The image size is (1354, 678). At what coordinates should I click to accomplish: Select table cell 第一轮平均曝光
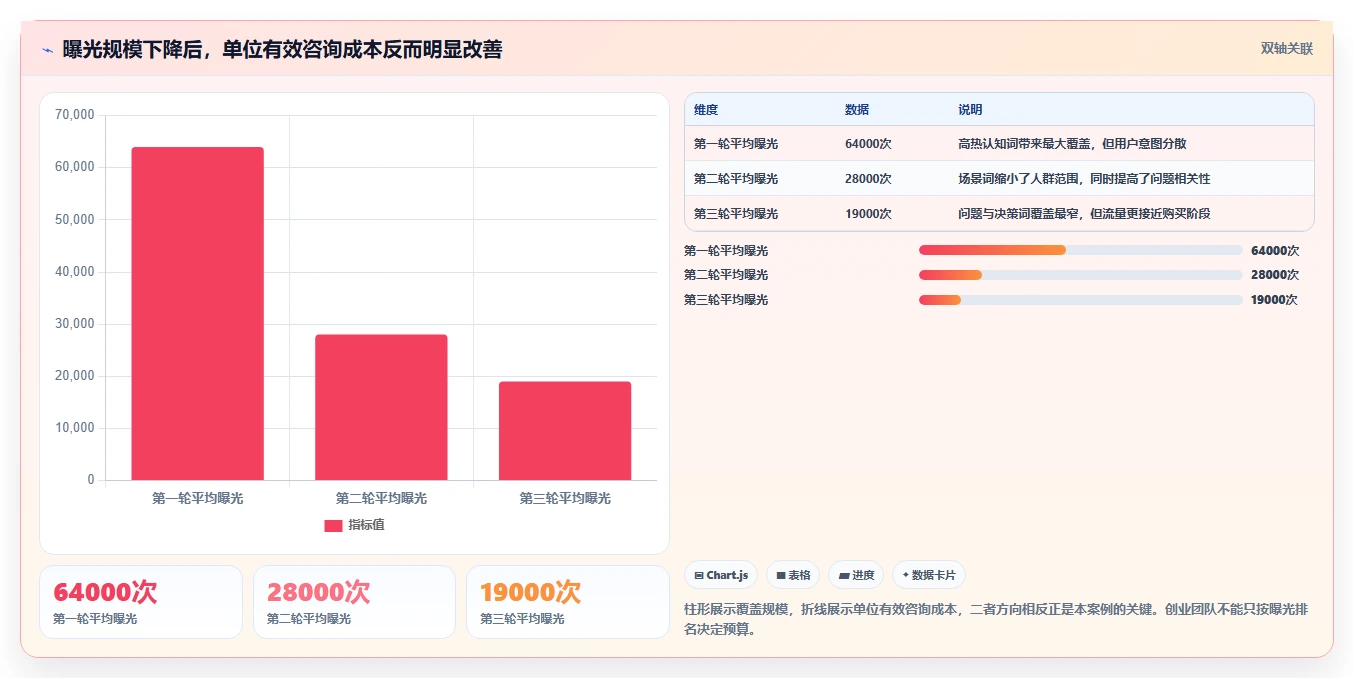pyautogui.click(x=736, y=144)
